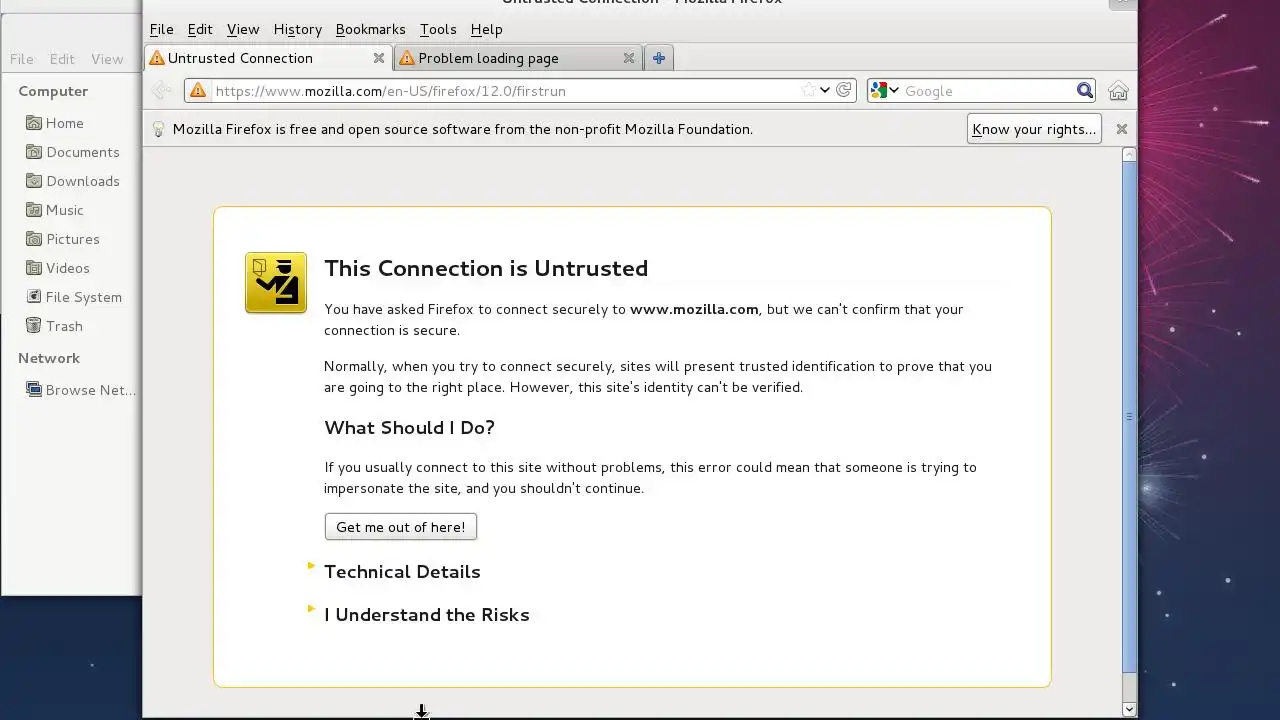Open file manager View menu
1280x720 pixels.
107,59
